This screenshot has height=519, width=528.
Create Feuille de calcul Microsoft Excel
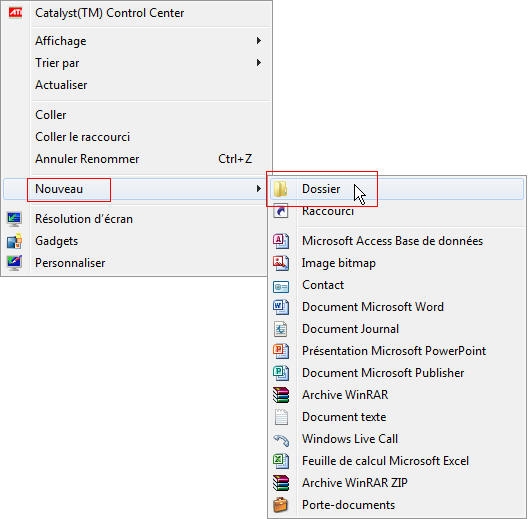(x=397, y=461)
